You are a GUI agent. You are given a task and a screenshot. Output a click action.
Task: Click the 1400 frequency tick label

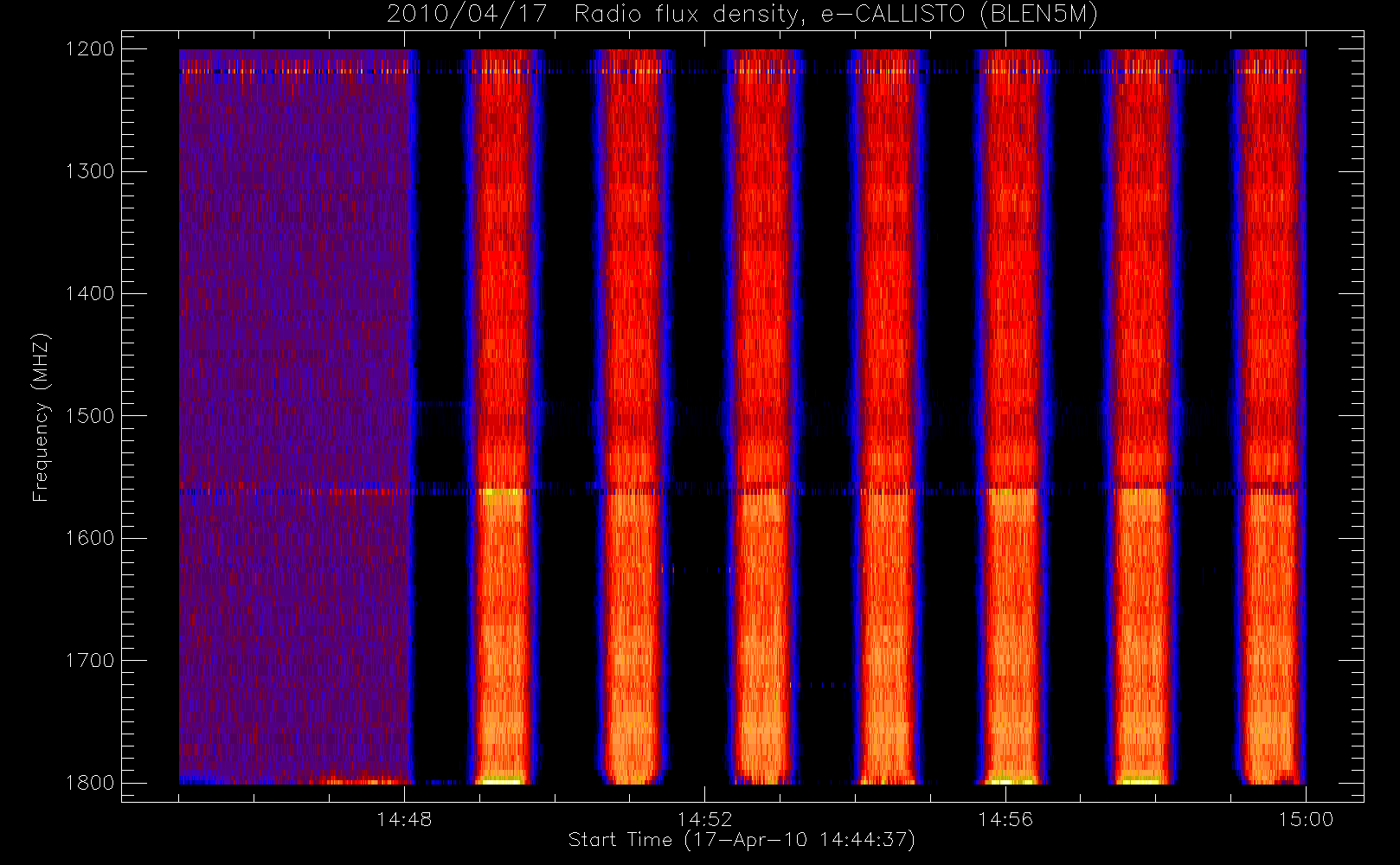pyautogui.click(x=90, y=294)
